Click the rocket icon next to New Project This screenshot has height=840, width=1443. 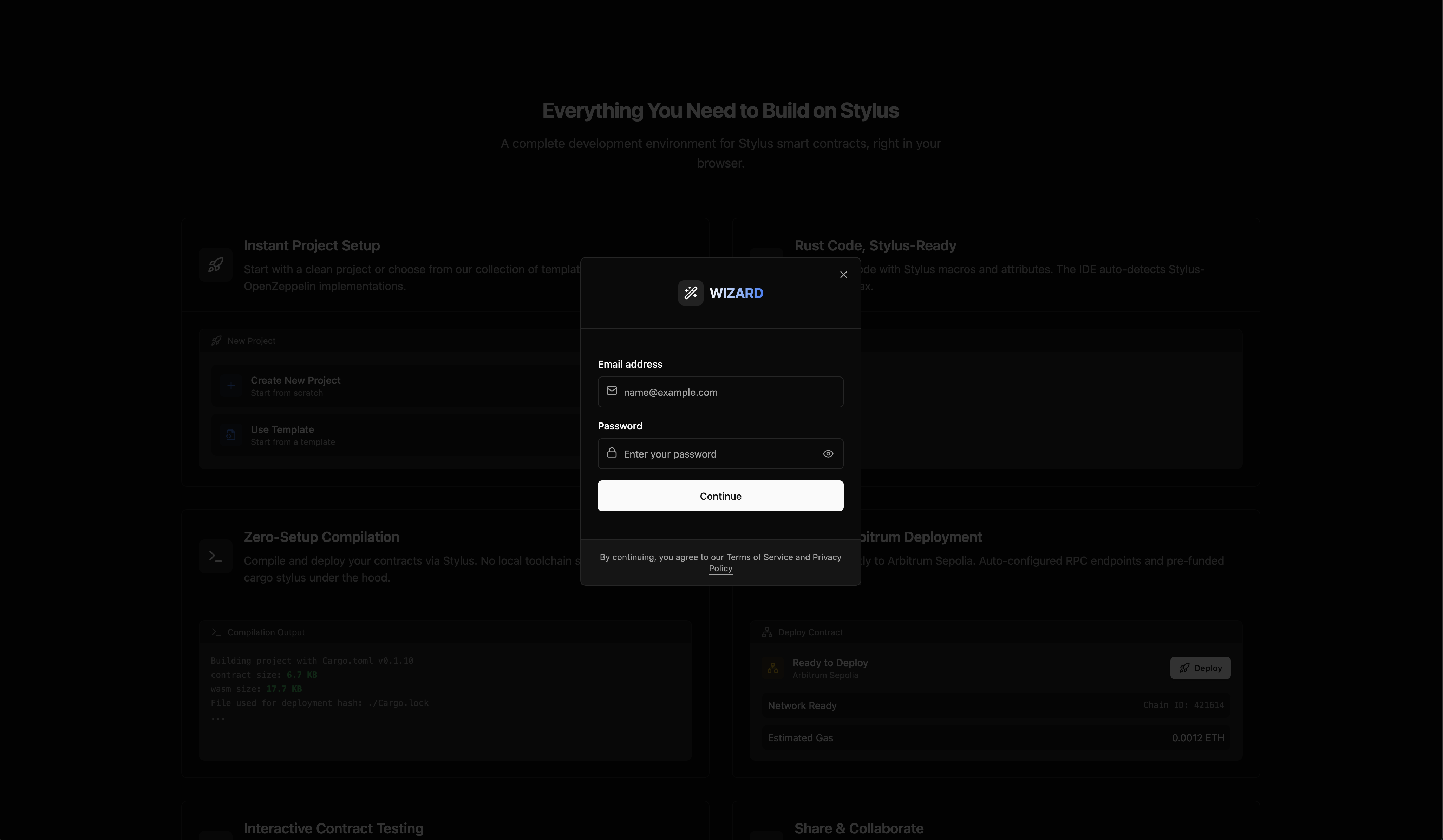tap(216, 341)
